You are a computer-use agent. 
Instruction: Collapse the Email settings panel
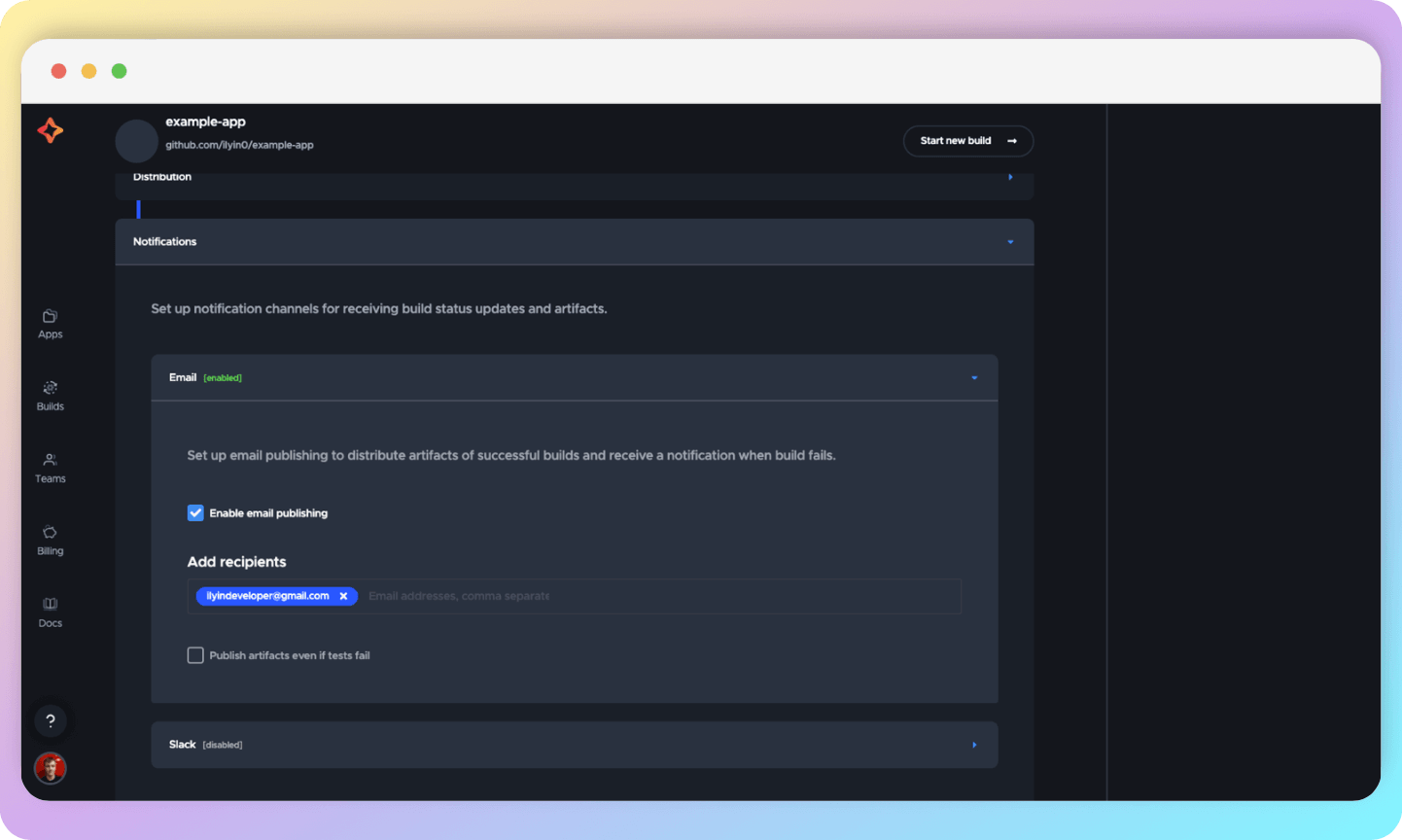click(x=973, y=377)
